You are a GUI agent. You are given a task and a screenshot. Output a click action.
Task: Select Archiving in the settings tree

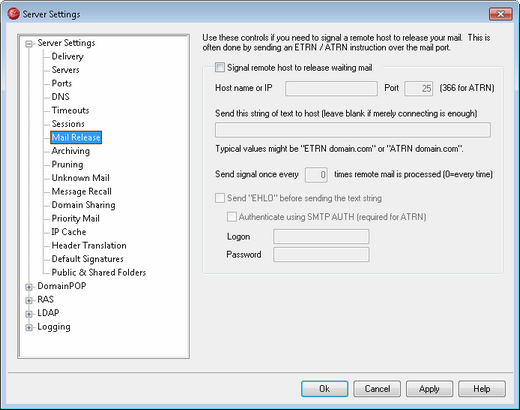70,151
